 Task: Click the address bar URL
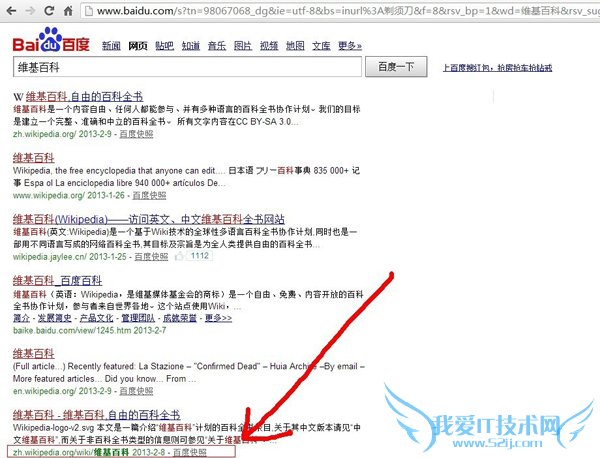(x=347, y=11)
